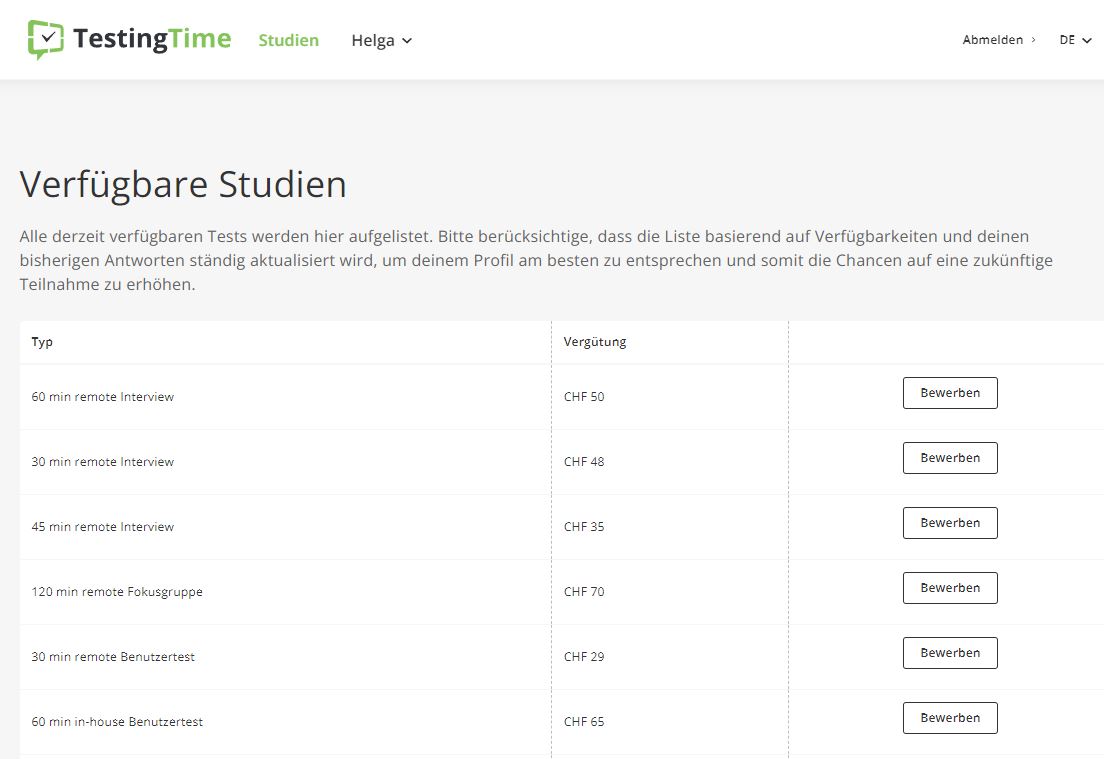Select the 30 min remote Benutzertest text

[x=113, y=657]
